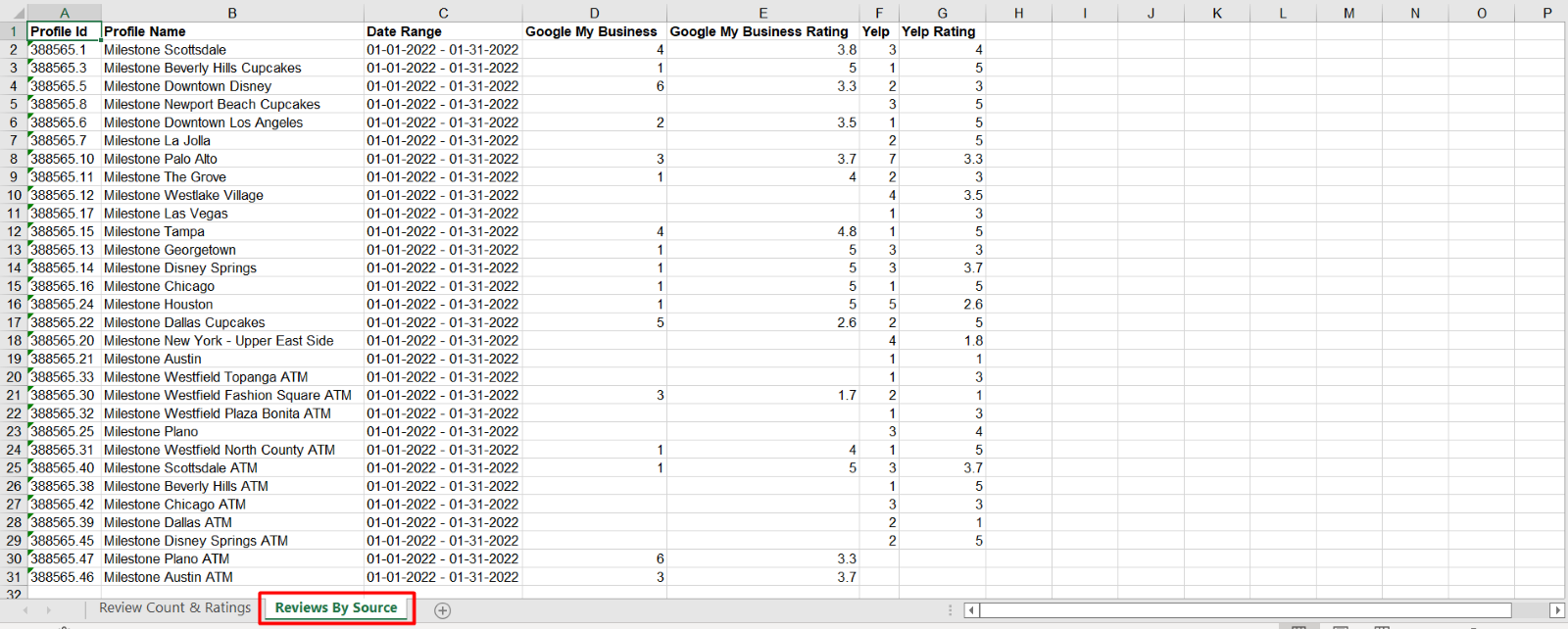Select column C header

coord(443,14)
